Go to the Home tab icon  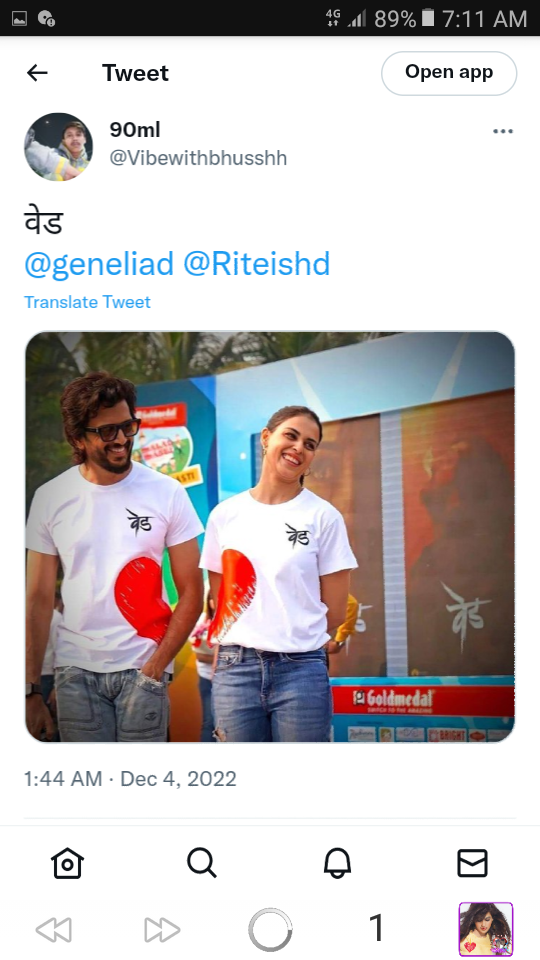click(x=67, y=863)
